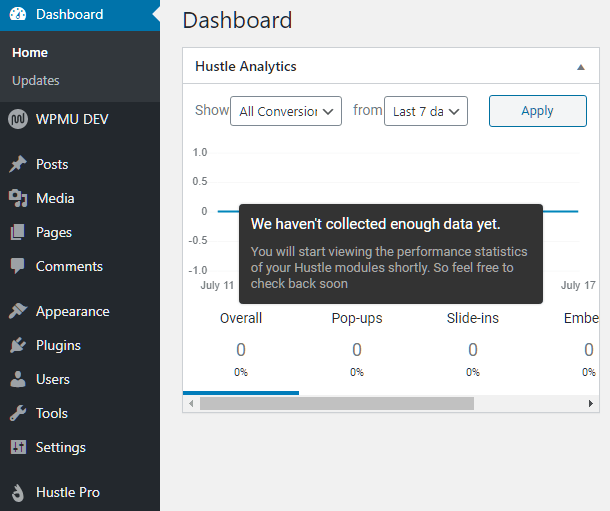
Task: Open the Posts menu
Action: click(80, 164)
